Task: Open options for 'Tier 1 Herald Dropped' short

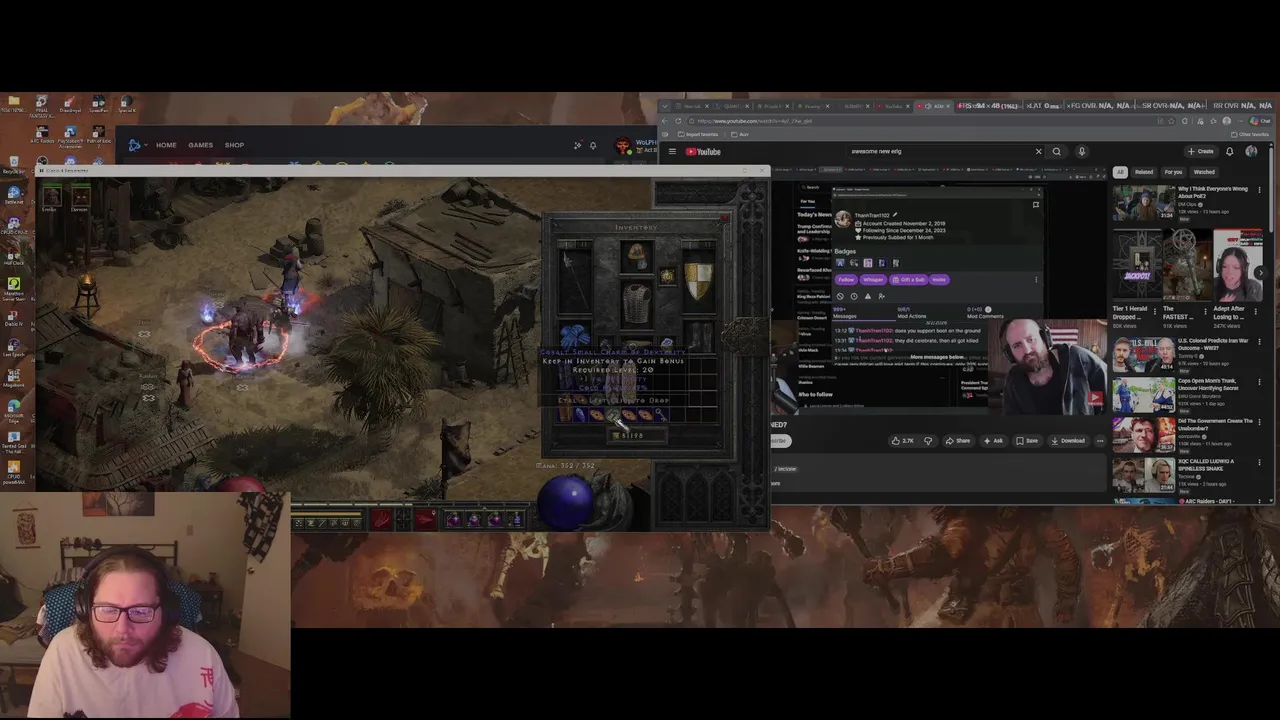Action: click(x=1156, y=311)
